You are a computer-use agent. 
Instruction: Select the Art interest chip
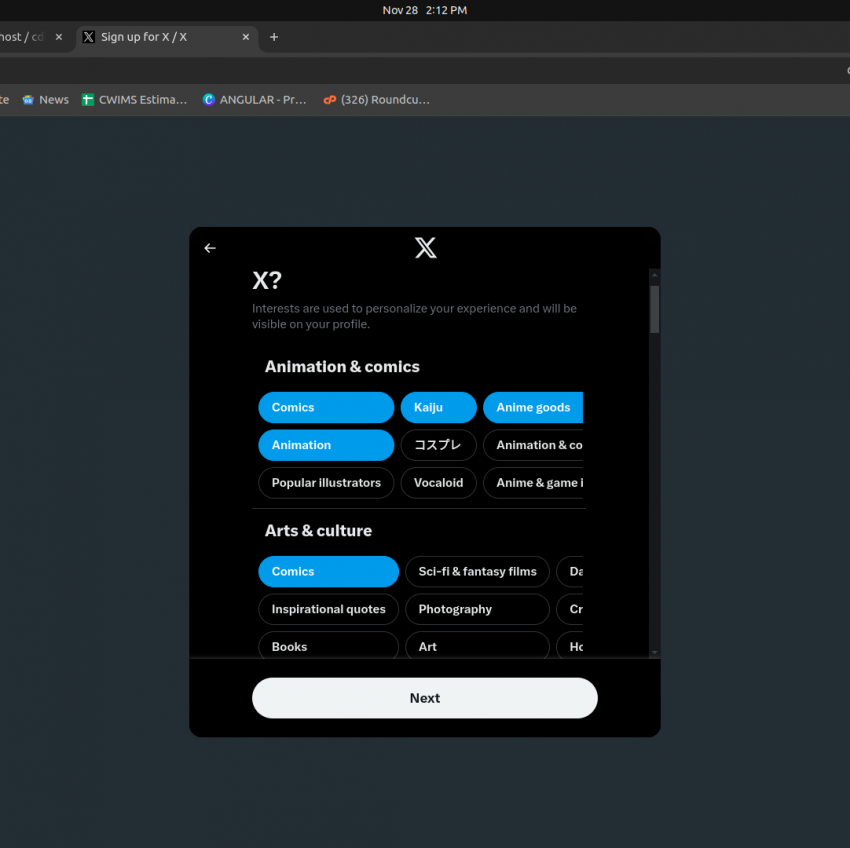478,645
